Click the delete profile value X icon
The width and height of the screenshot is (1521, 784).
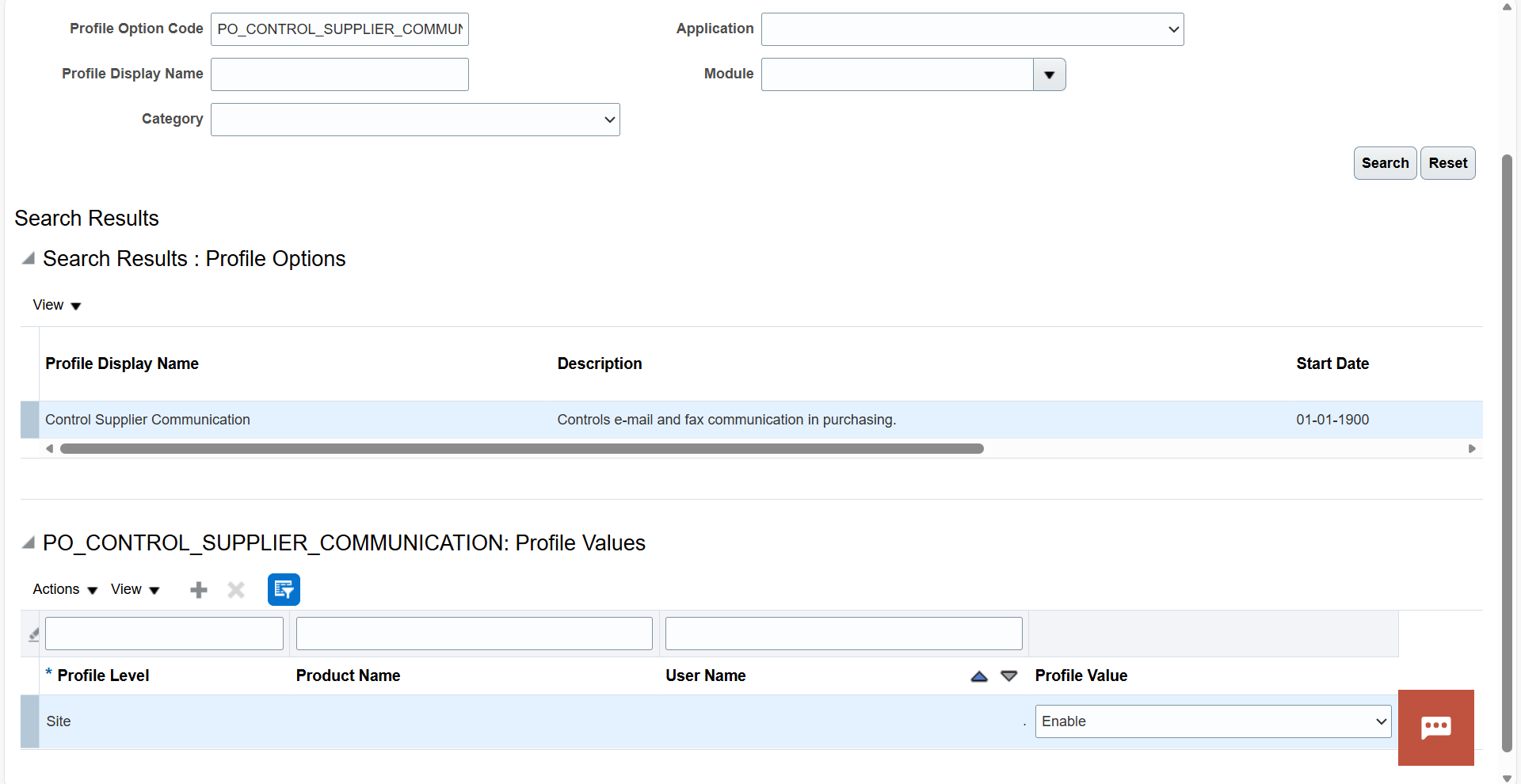(x=236, y=589)
